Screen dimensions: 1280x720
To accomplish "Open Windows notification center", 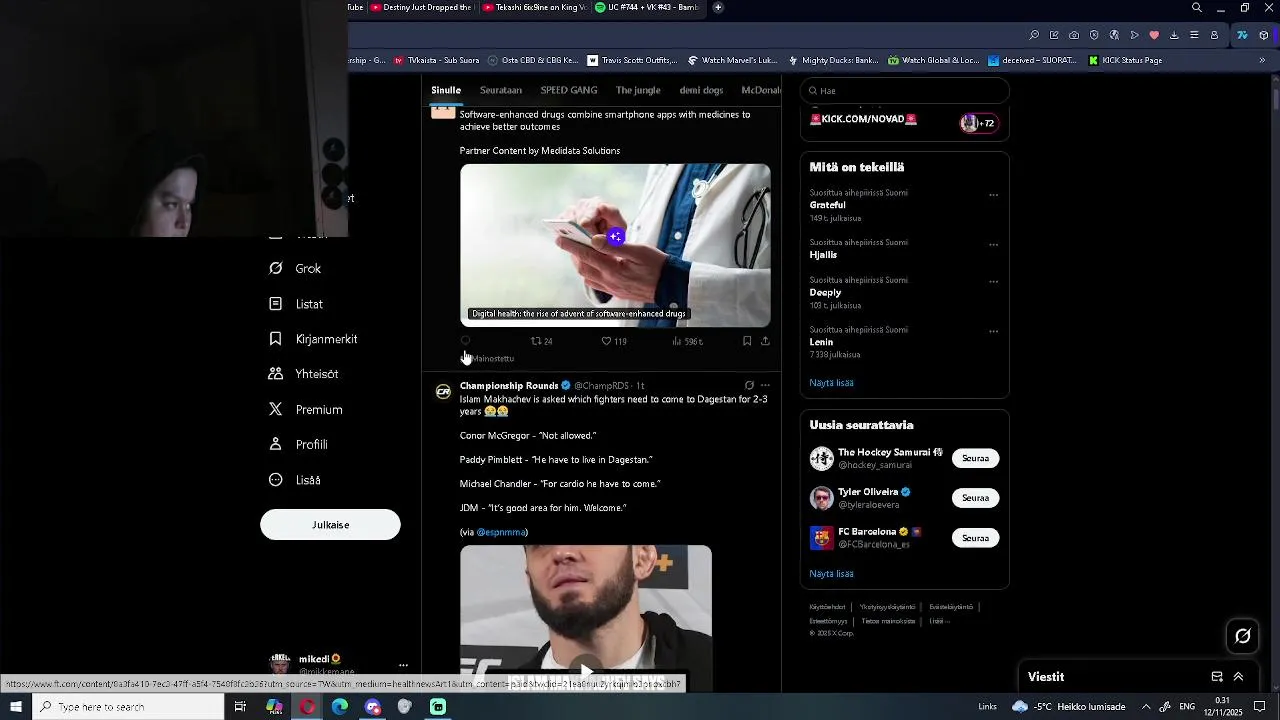I will pos(1260,707).
